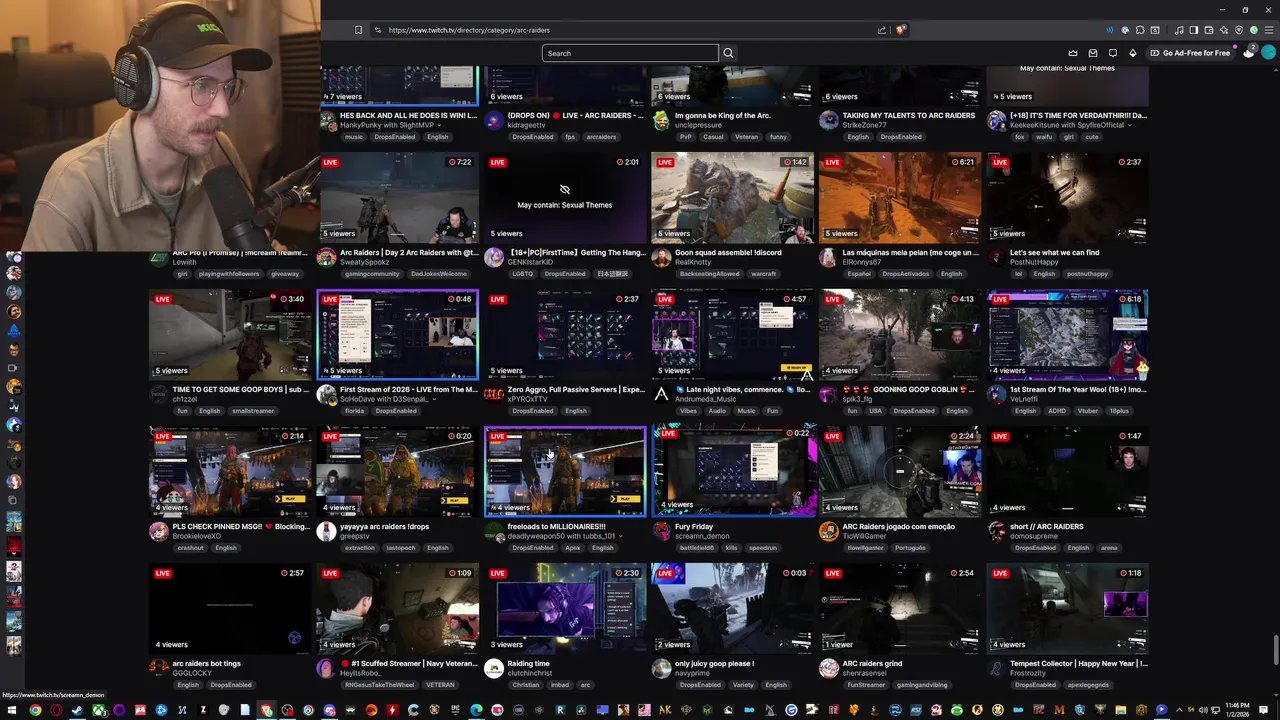Focus the Twitch Search field
This screenshot has height=720, width=1280.
[x=630, y=53]
